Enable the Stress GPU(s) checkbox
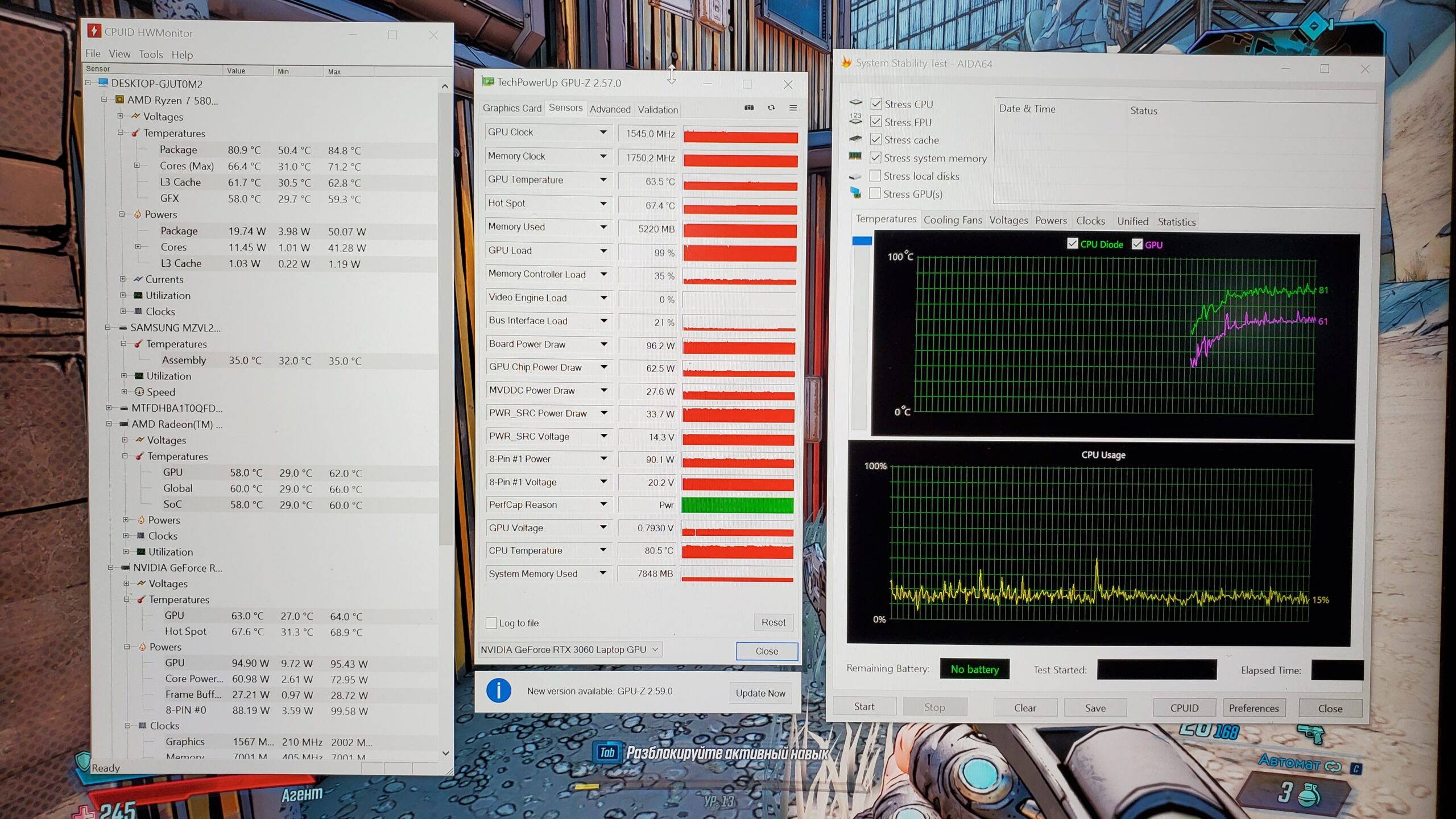1456x819 pixels. [875, 193]
